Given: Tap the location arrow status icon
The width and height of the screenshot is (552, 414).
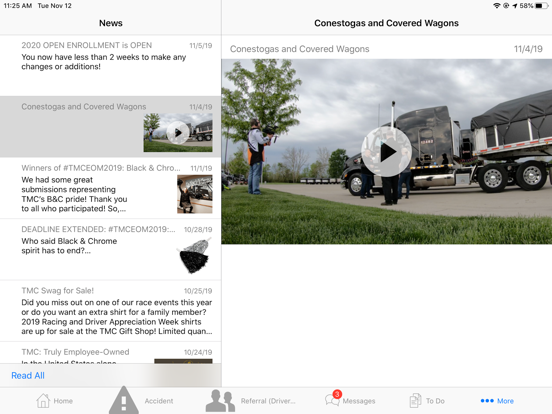Looking at the screenshot, I should [515, 6].
